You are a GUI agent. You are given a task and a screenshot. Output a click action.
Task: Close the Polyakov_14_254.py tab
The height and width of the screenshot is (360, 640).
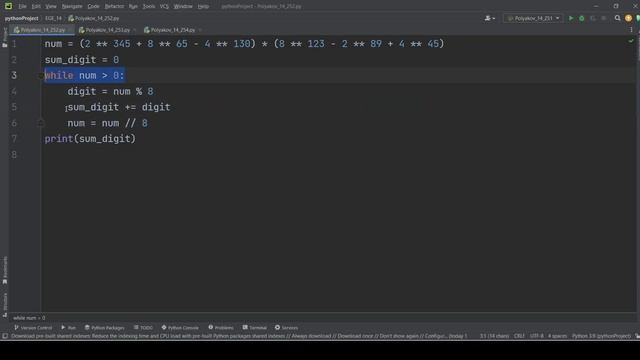pyautogui.click(x=200, y=30)
